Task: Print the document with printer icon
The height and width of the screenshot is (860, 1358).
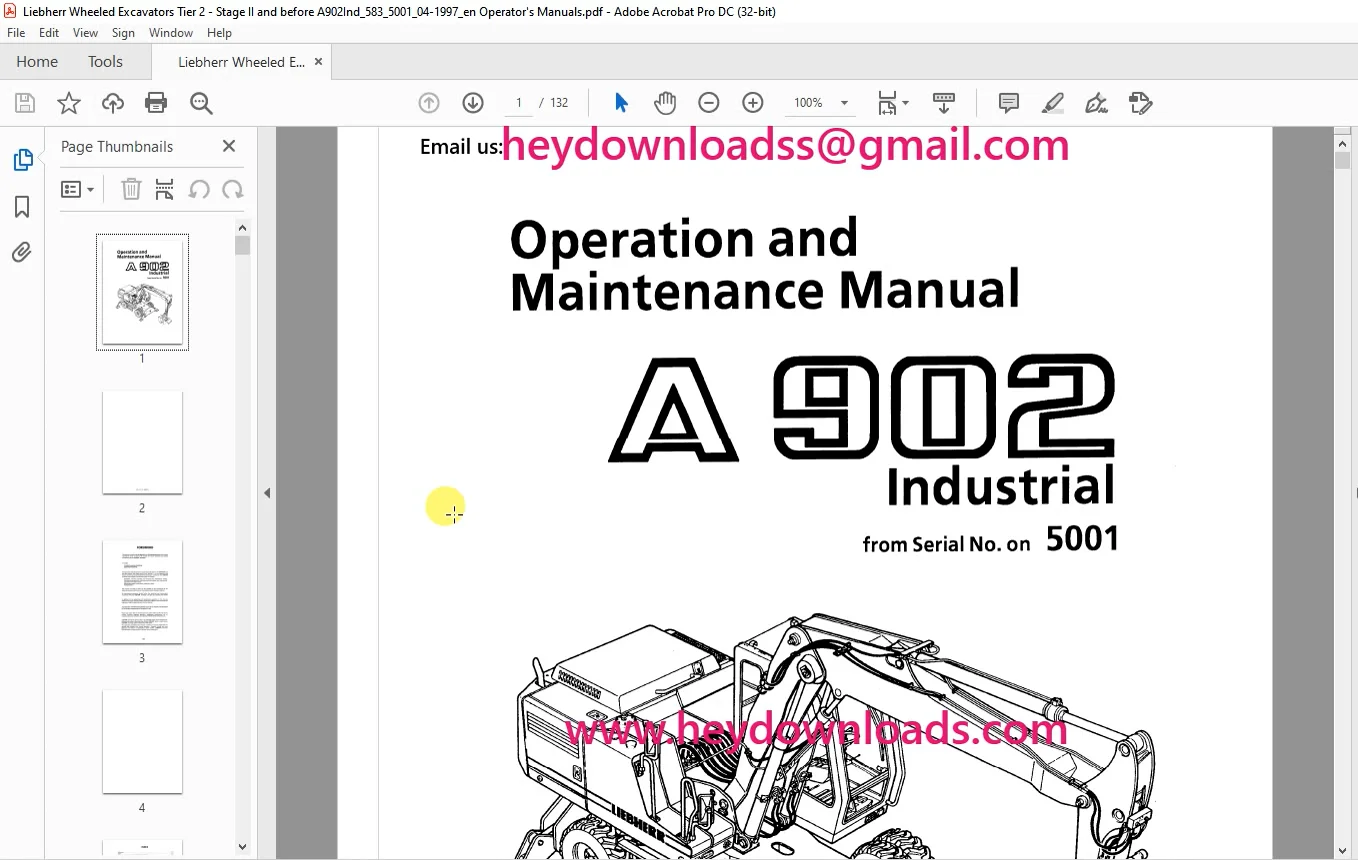Action: tap(156, 103)
